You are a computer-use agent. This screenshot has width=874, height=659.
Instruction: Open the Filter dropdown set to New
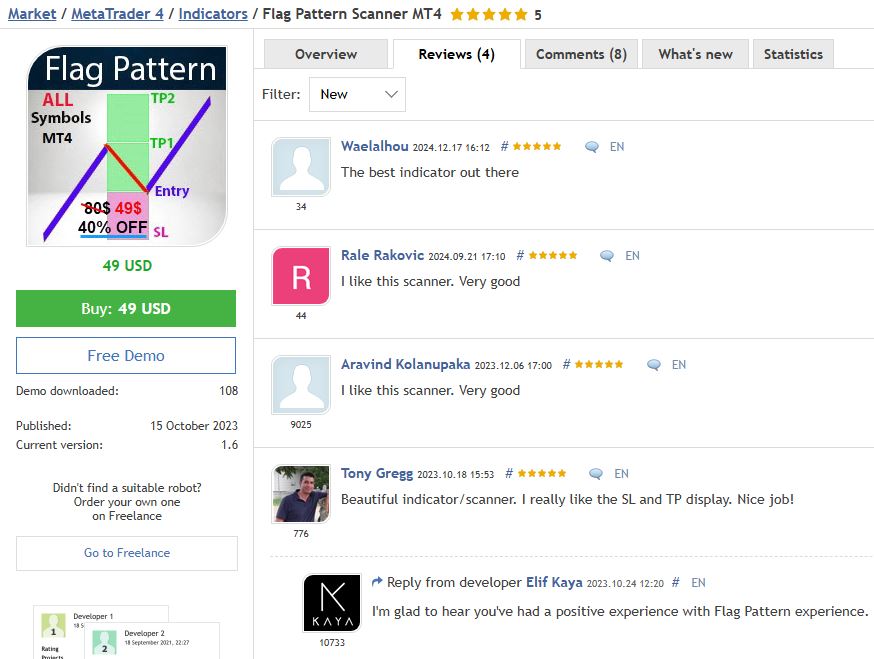pos(357,94)
